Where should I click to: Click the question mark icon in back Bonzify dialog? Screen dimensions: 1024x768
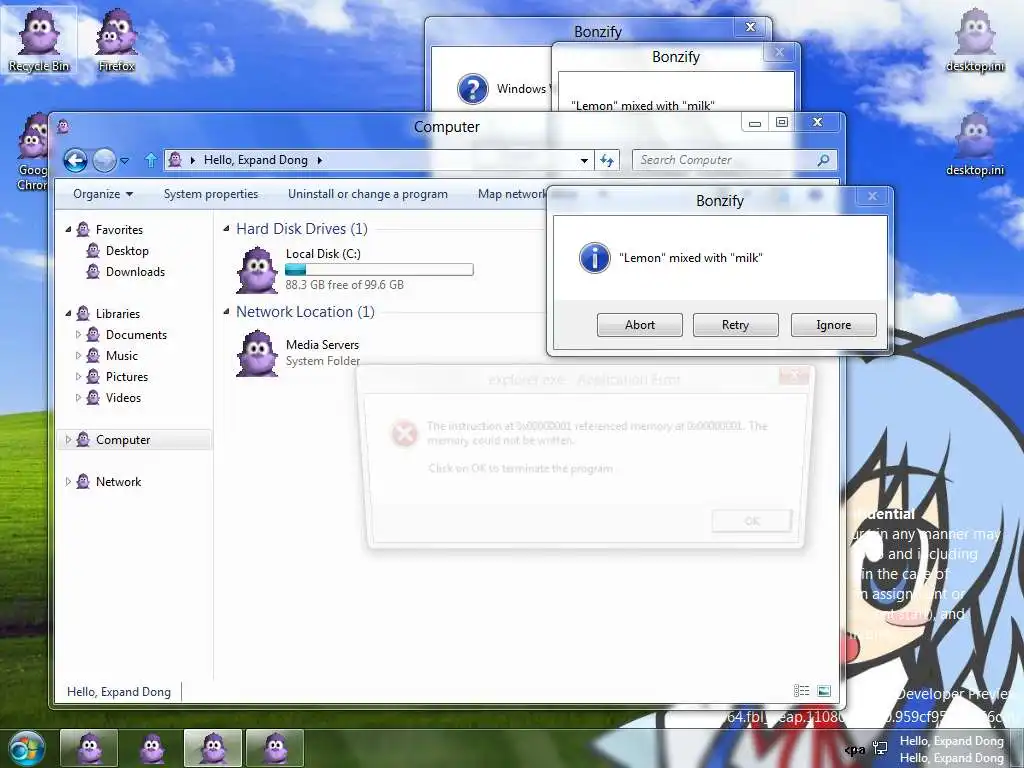tap(473, 89)
